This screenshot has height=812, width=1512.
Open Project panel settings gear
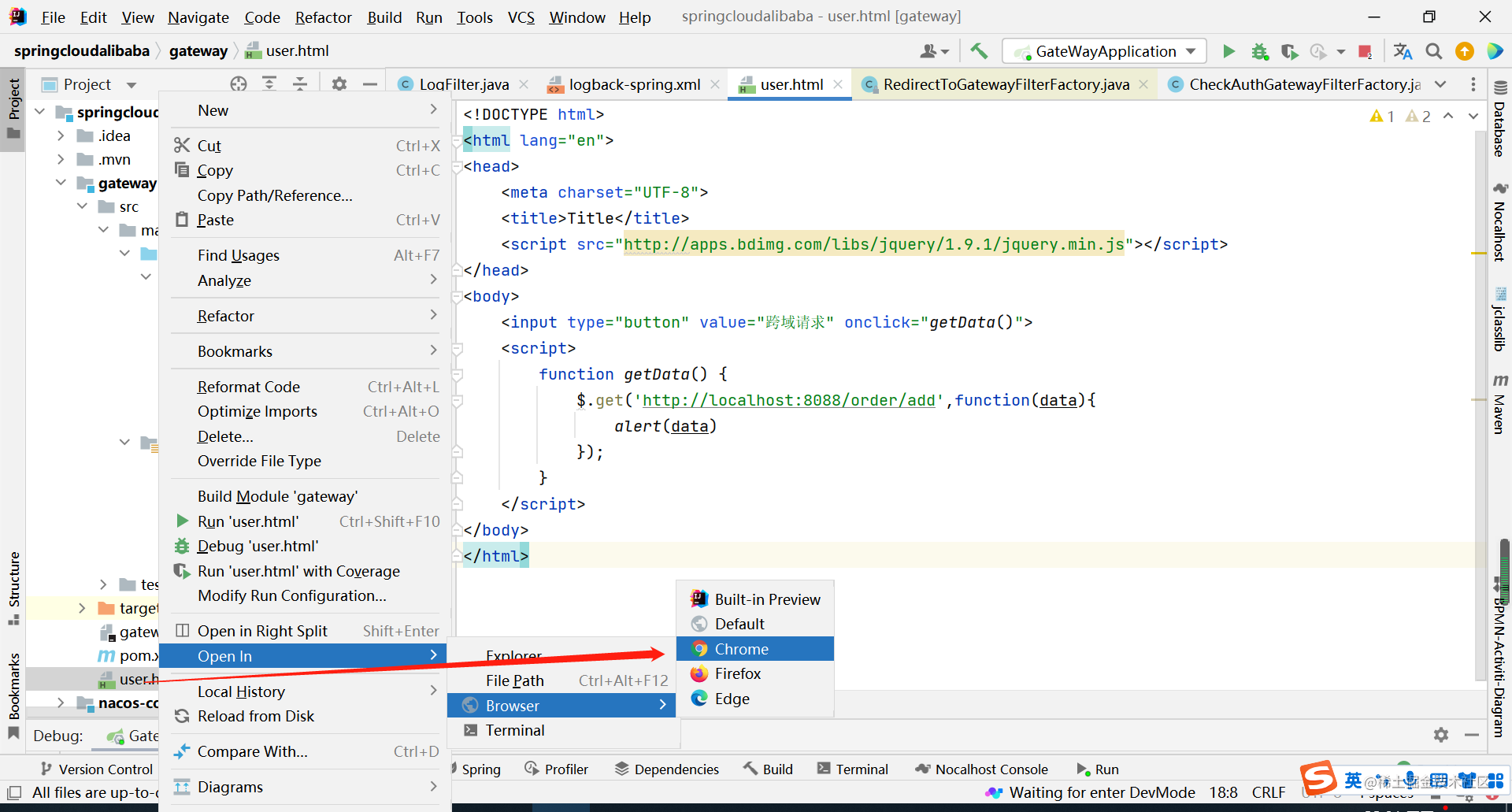click(339, 84)
